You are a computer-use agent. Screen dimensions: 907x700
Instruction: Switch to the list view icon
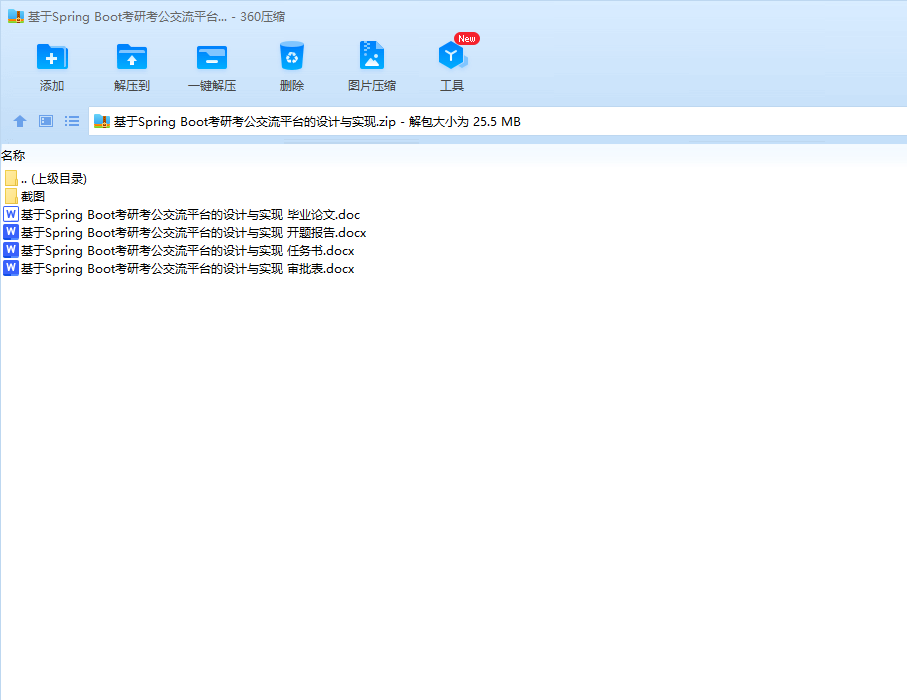72,121
